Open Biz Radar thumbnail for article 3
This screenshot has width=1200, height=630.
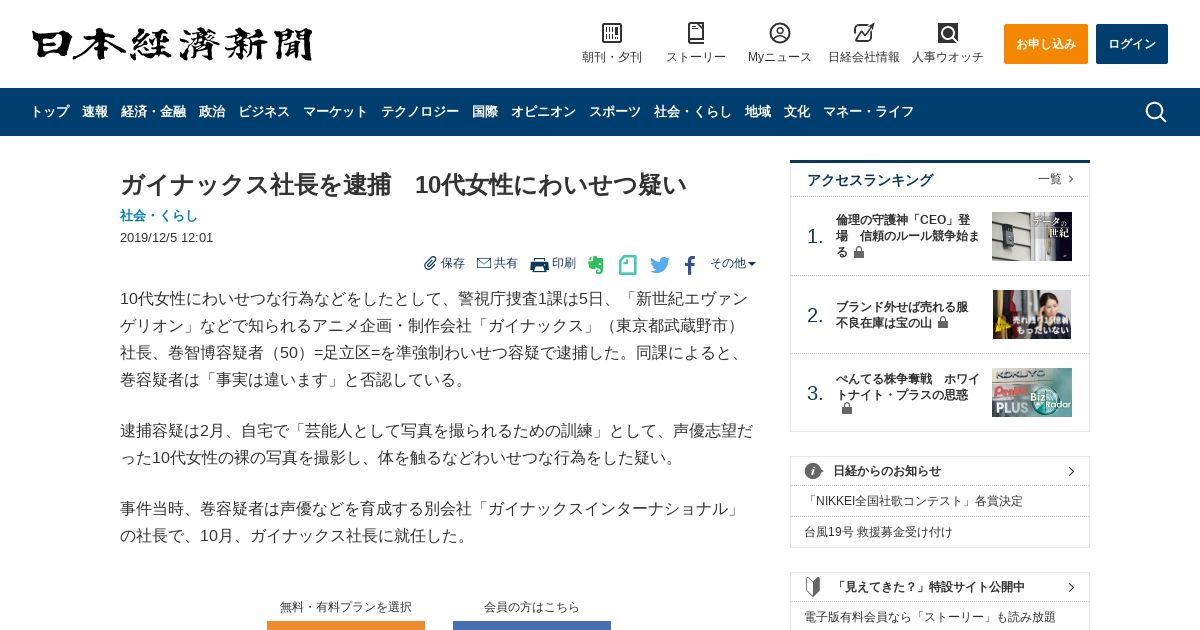coord(1032,393)
